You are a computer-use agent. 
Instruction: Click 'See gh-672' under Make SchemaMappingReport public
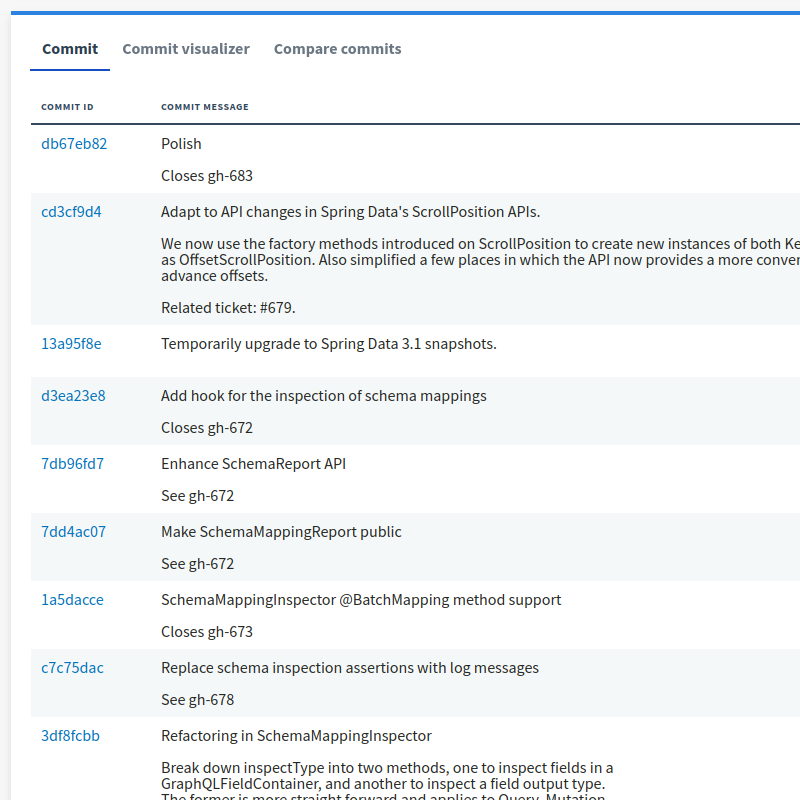tap(197, 564)
